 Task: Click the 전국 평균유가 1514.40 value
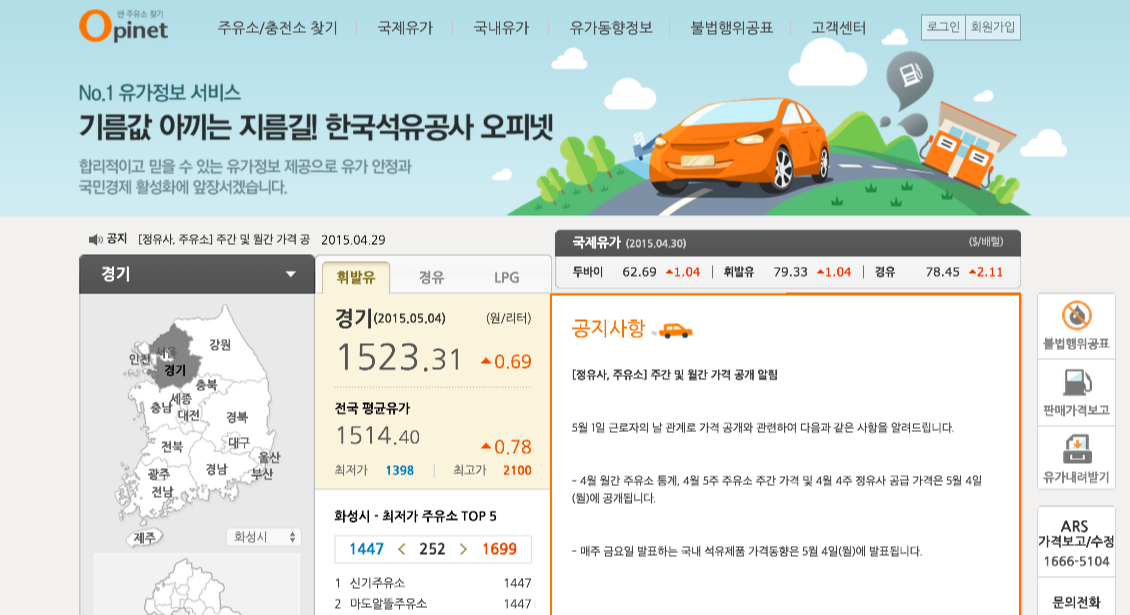point(378,435)
